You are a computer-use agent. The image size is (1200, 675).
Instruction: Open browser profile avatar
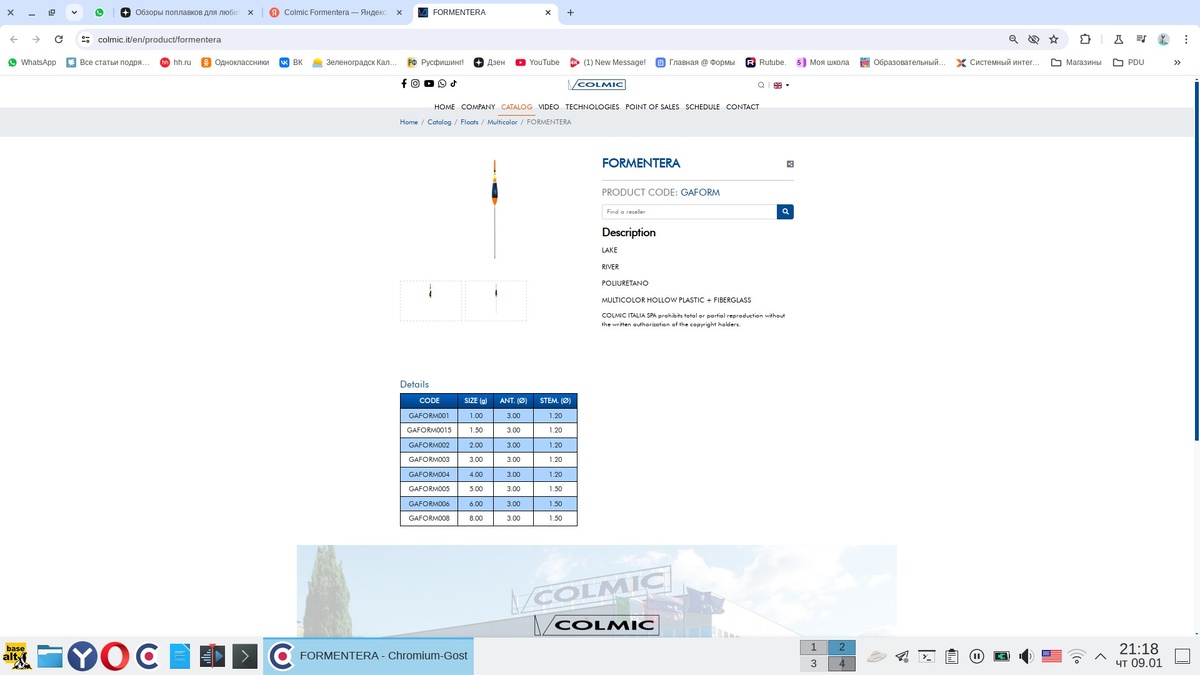point(1164,39)
